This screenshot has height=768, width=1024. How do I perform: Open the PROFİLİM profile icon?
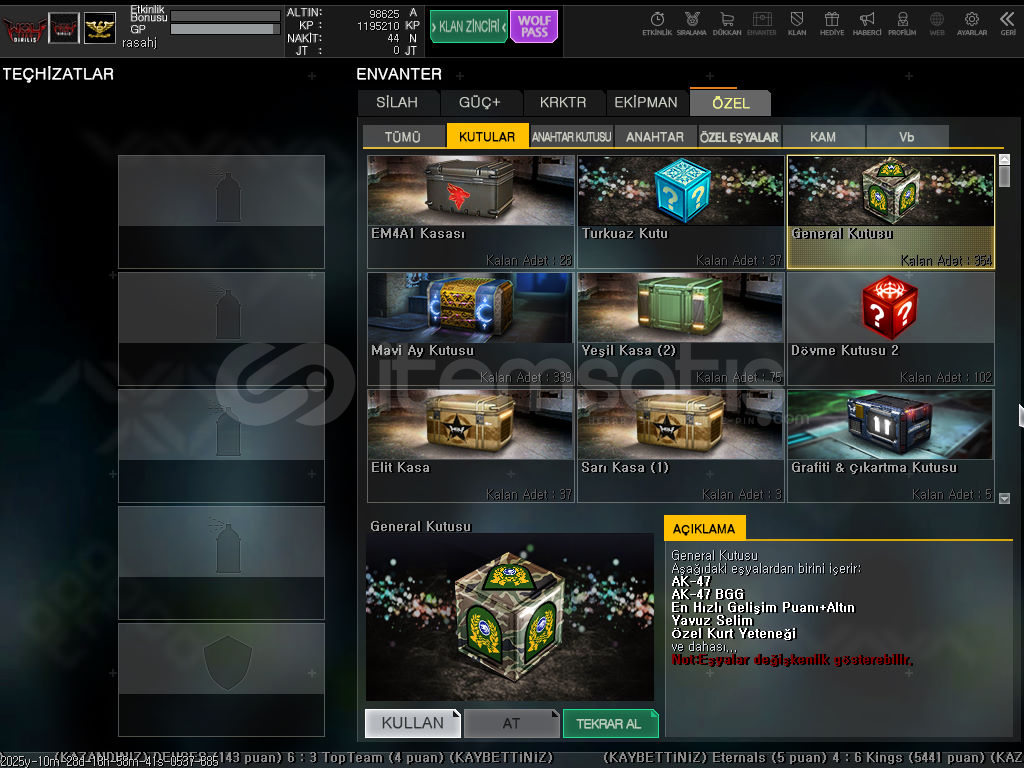point(902,24)
